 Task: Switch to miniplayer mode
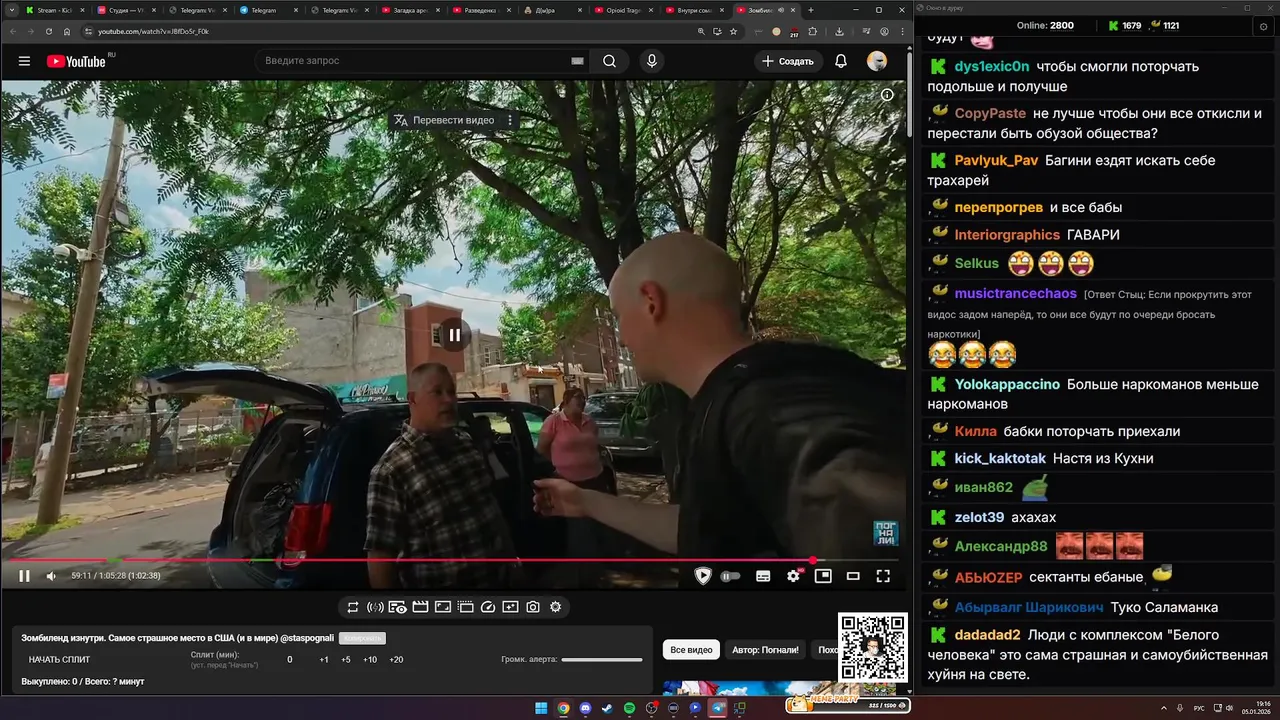pos(823,576)
